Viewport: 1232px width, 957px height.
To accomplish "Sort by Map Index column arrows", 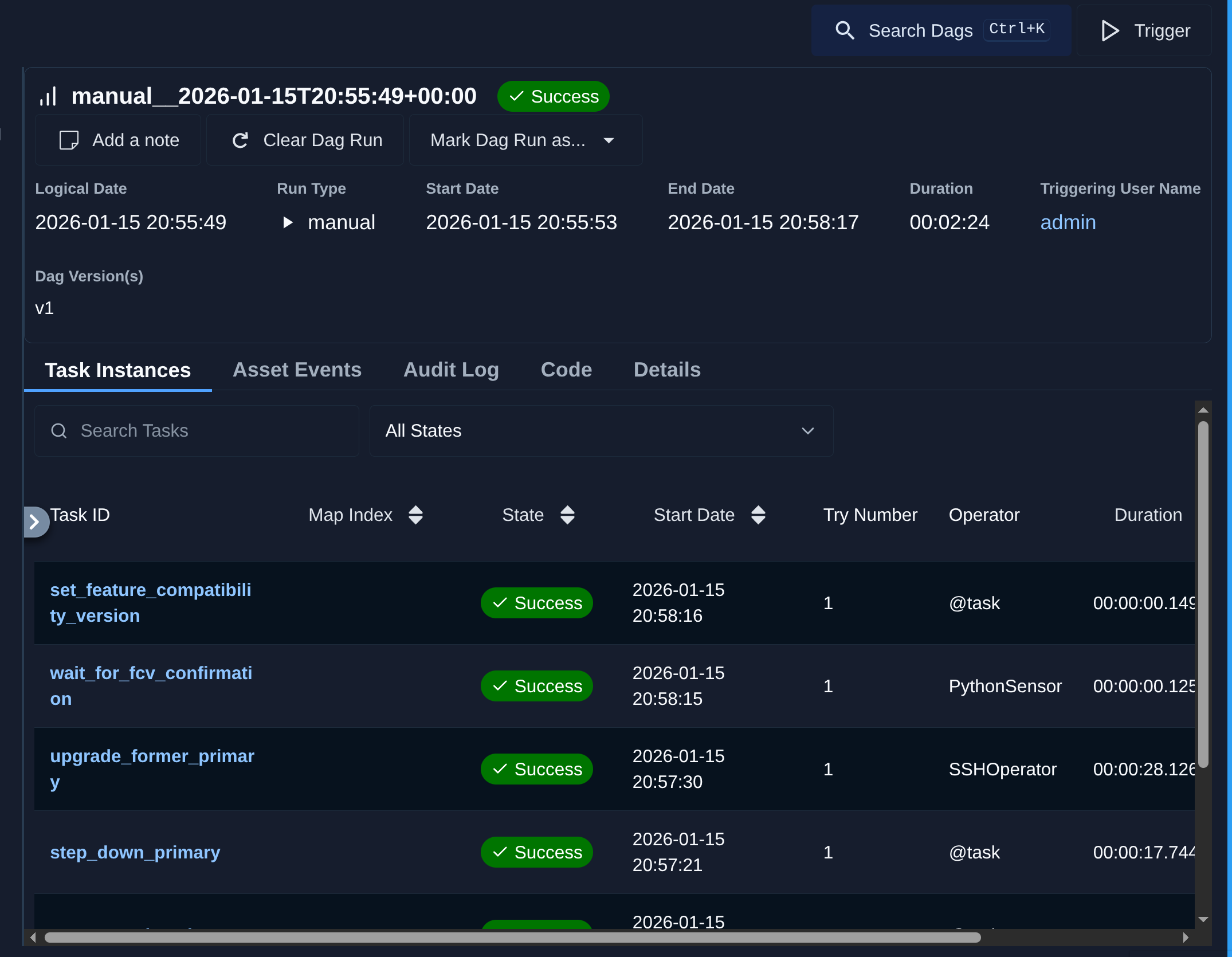I will 415,515.
